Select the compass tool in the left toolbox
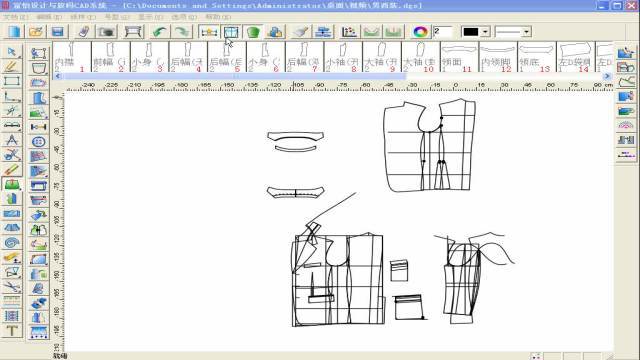 click(x=11, y=140)
